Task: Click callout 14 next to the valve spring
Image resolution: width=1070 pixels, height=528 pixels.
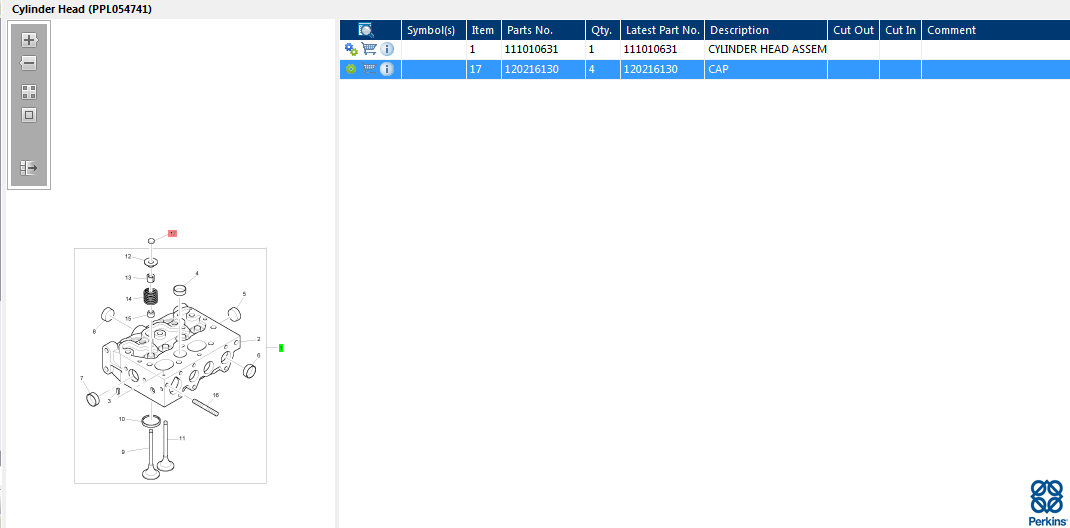Action: coord(128,299)
